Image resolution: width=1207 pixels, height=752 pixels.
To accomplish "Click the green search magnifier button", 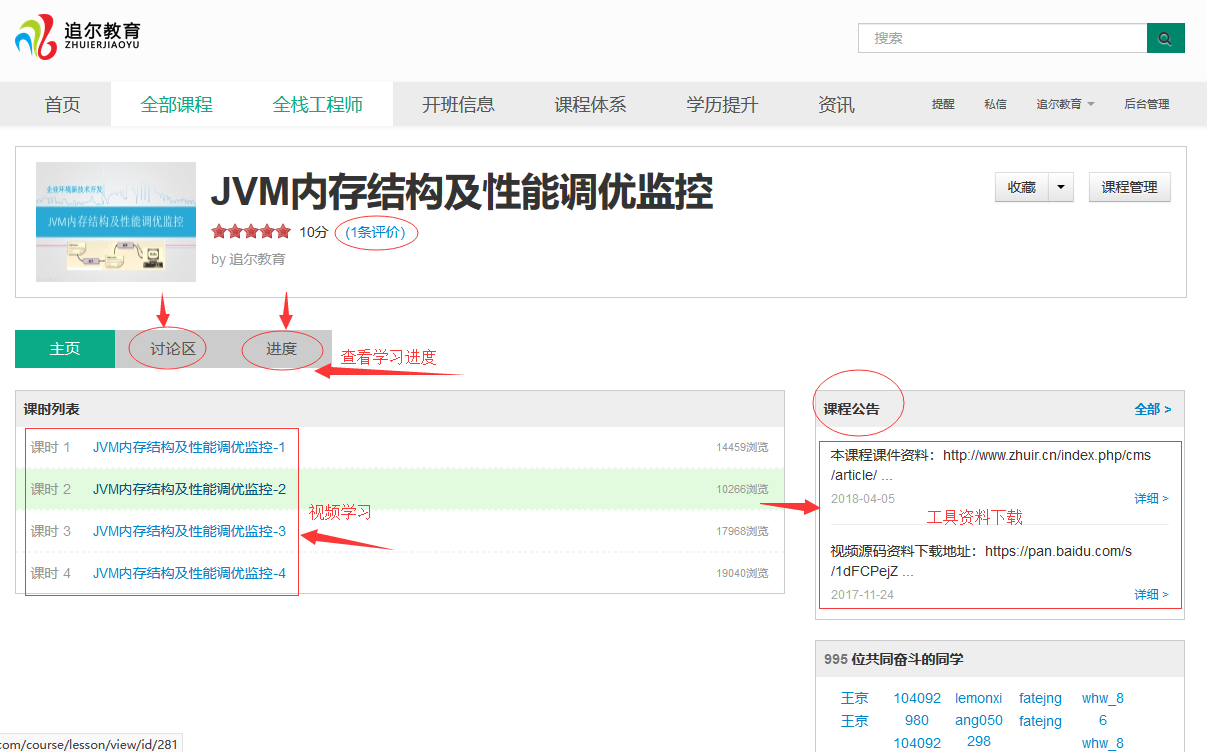I will 1165,38.
